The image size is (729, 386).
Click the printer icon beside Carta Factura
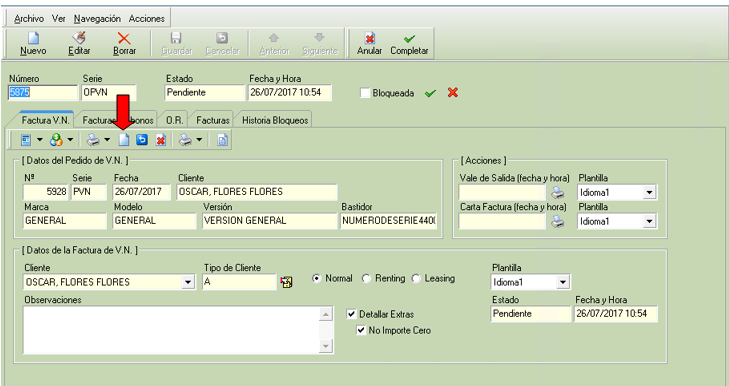(x=557, y=222)
